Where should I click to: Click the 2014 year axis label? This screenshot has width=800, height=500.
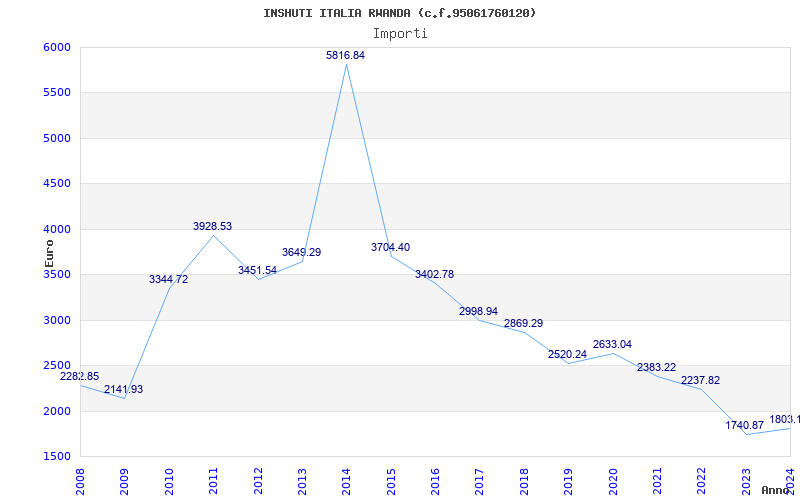pyautogui.click(x=346, y=482)
